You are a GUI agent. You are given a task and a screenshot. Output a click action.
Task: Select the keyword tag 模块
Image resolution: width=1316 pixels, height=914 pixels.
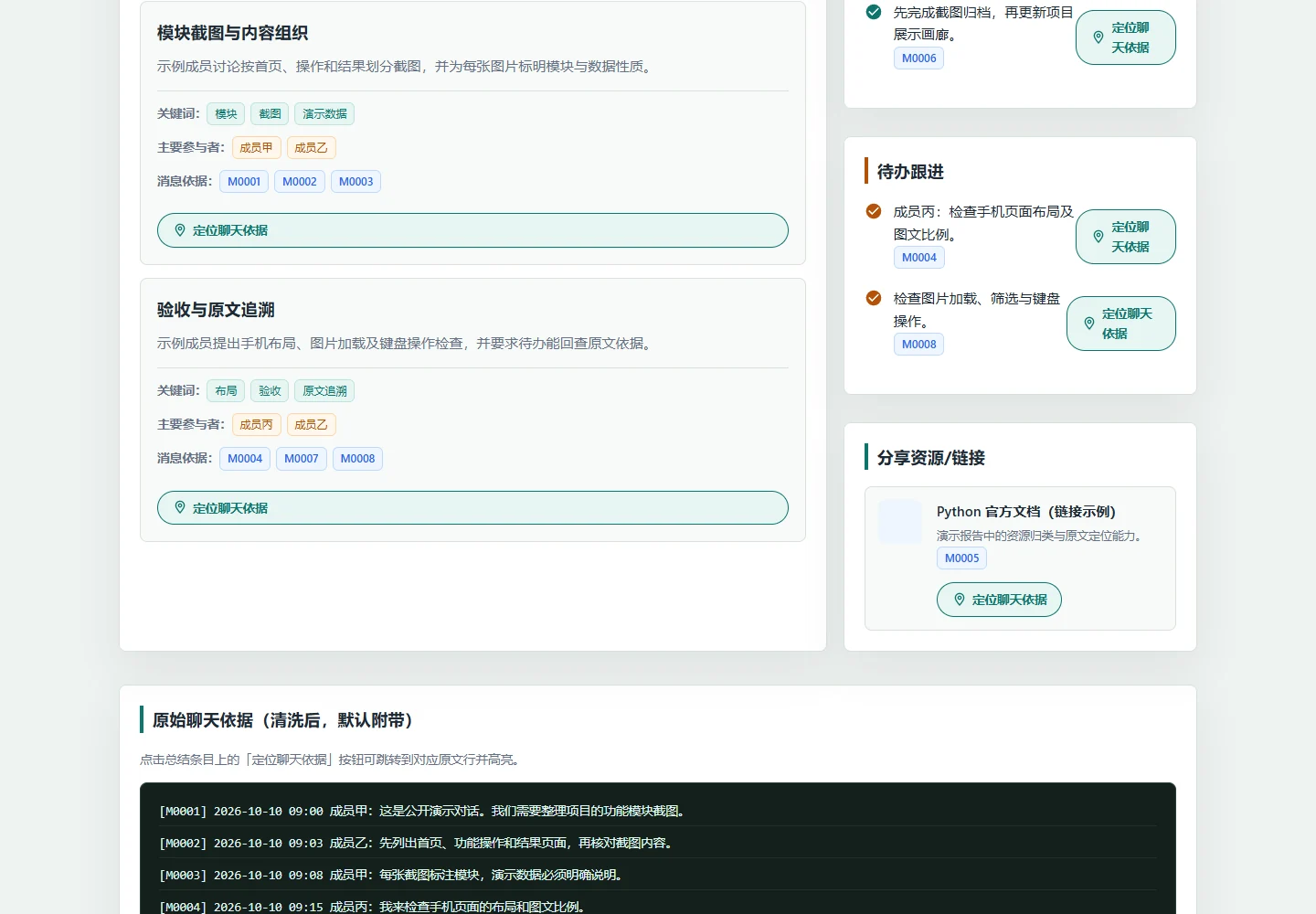click(226, 113)
